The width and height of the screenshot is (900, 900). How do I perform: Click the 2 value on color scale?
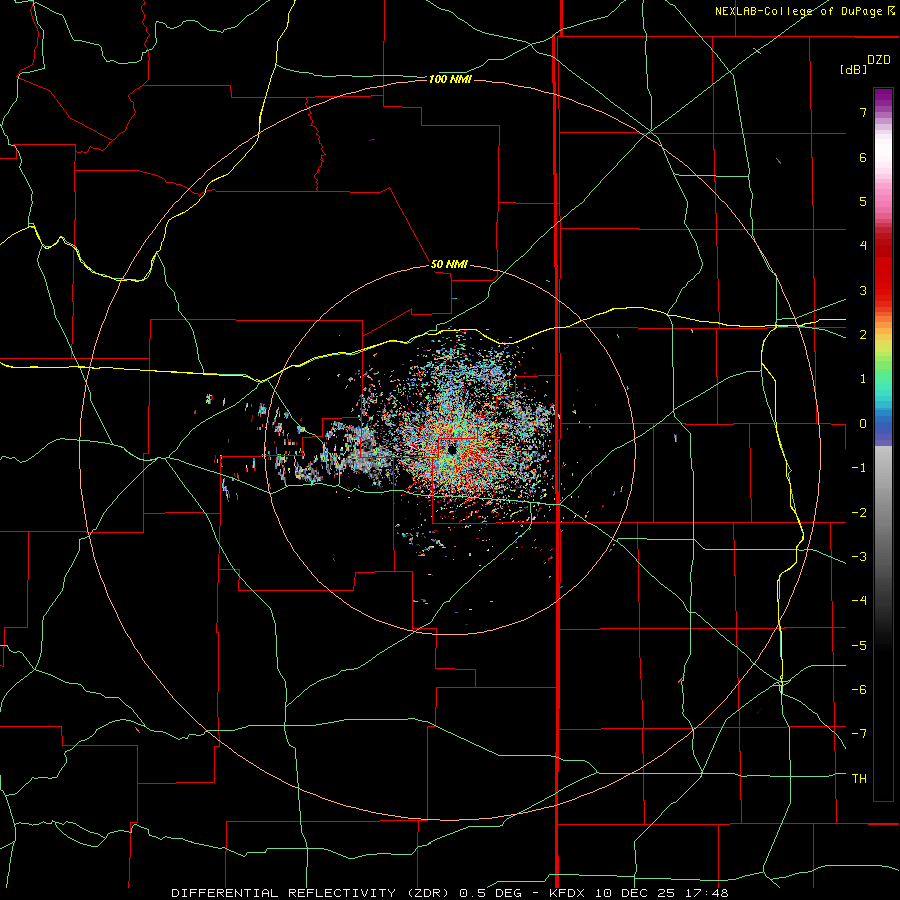[863, 335]
